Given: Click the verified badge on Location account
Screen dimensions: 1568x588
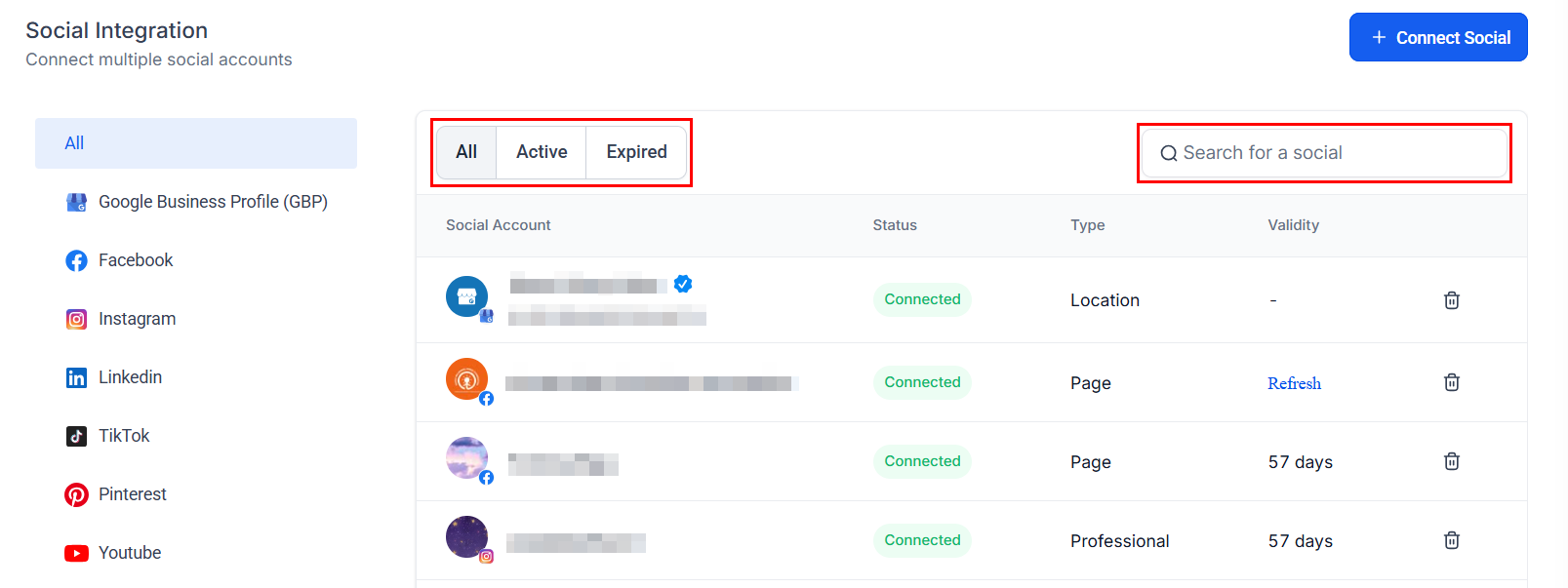Looking at the screenshot, I should 683,284.
